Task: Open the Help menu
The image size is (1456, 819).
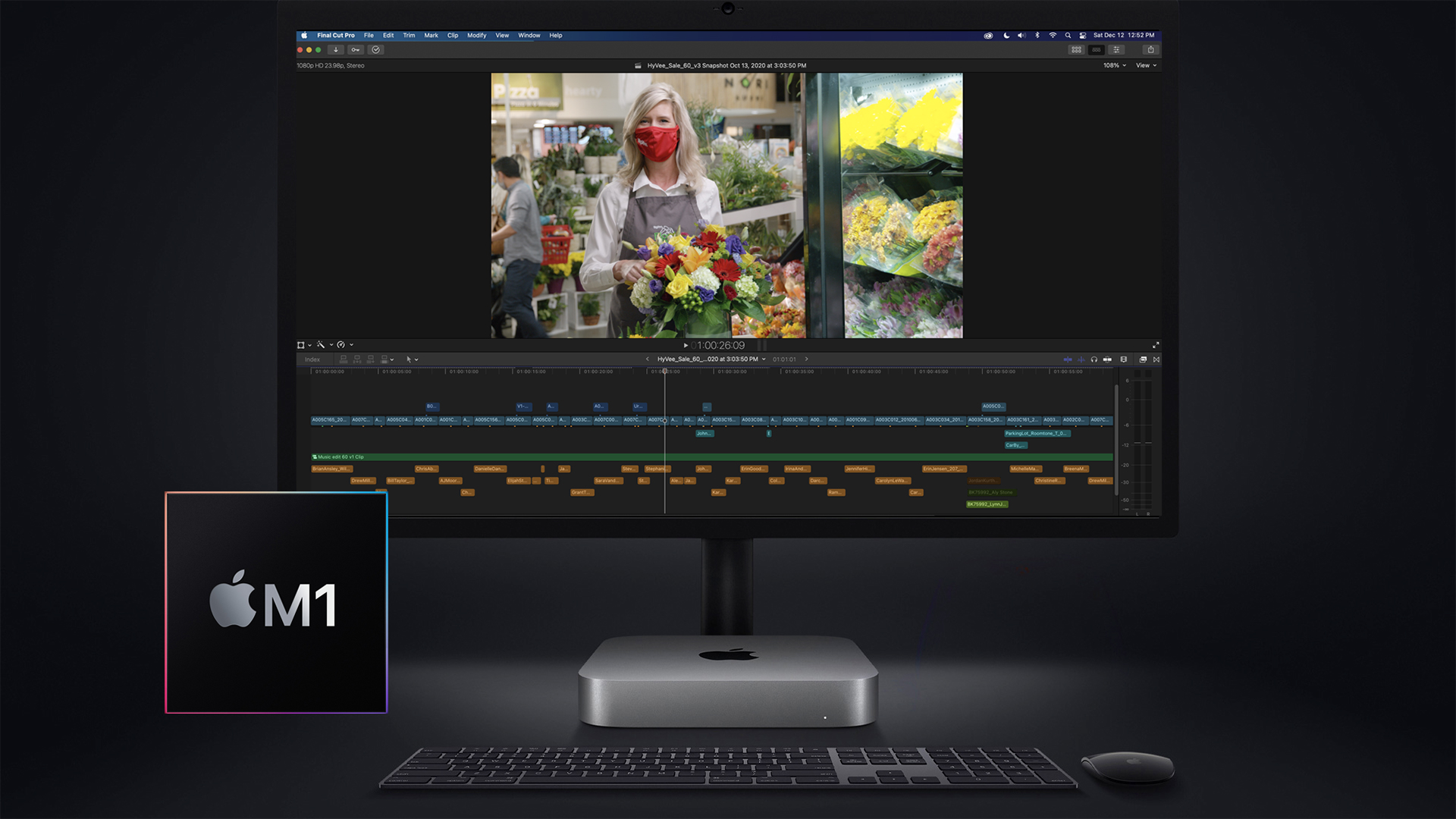Action: tap(556, 36)
